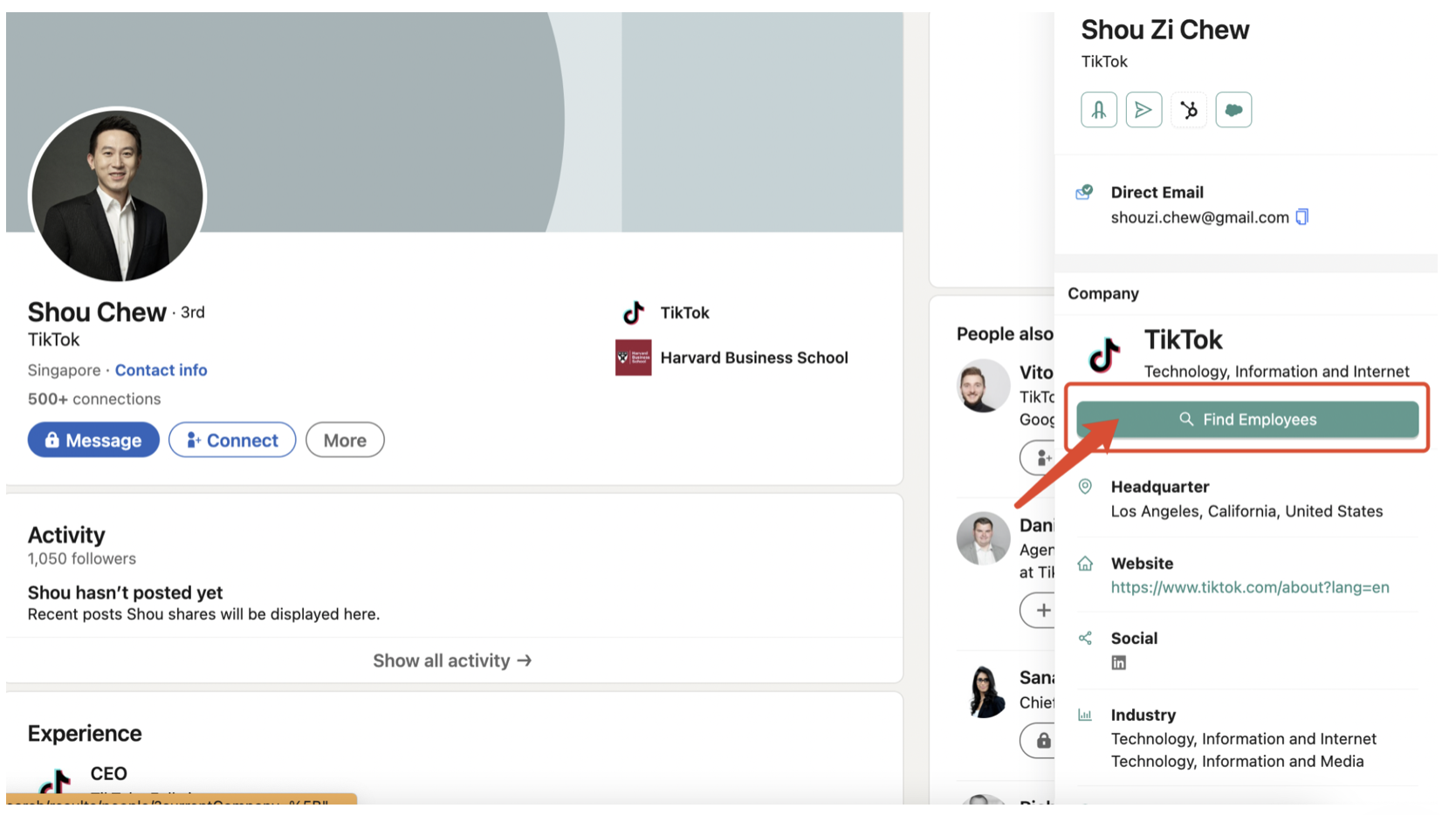
Task: Send a message with the Message button
Action: [x=93, y=440]
